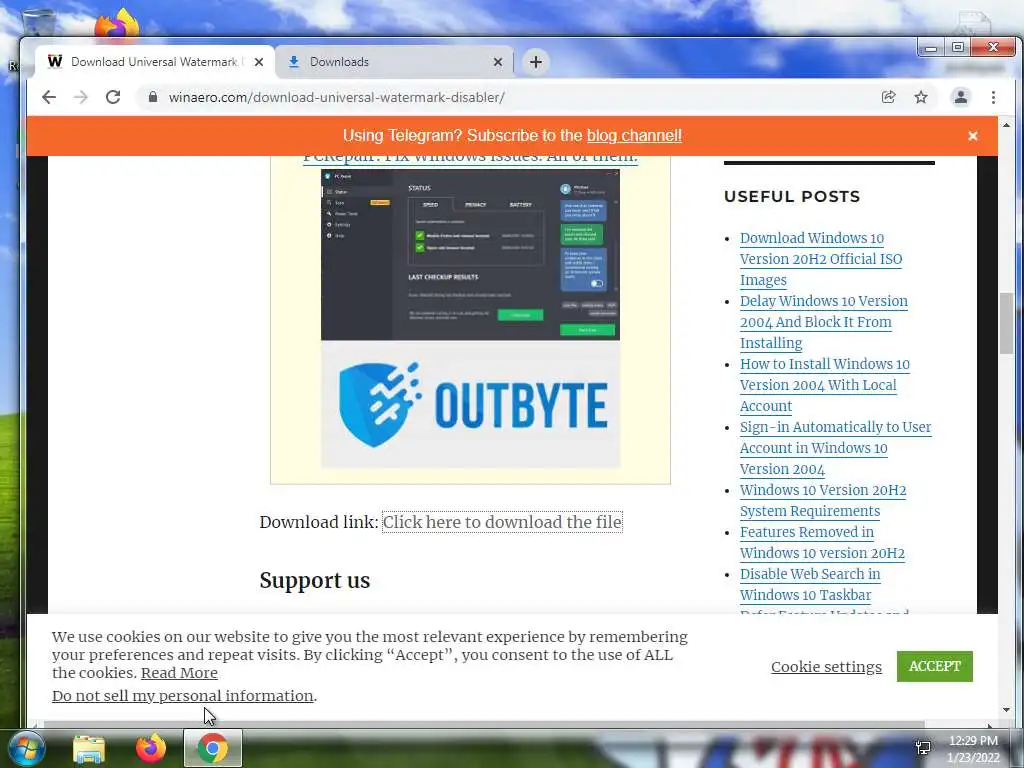Open the cookie Read More link

coord(179,673)
